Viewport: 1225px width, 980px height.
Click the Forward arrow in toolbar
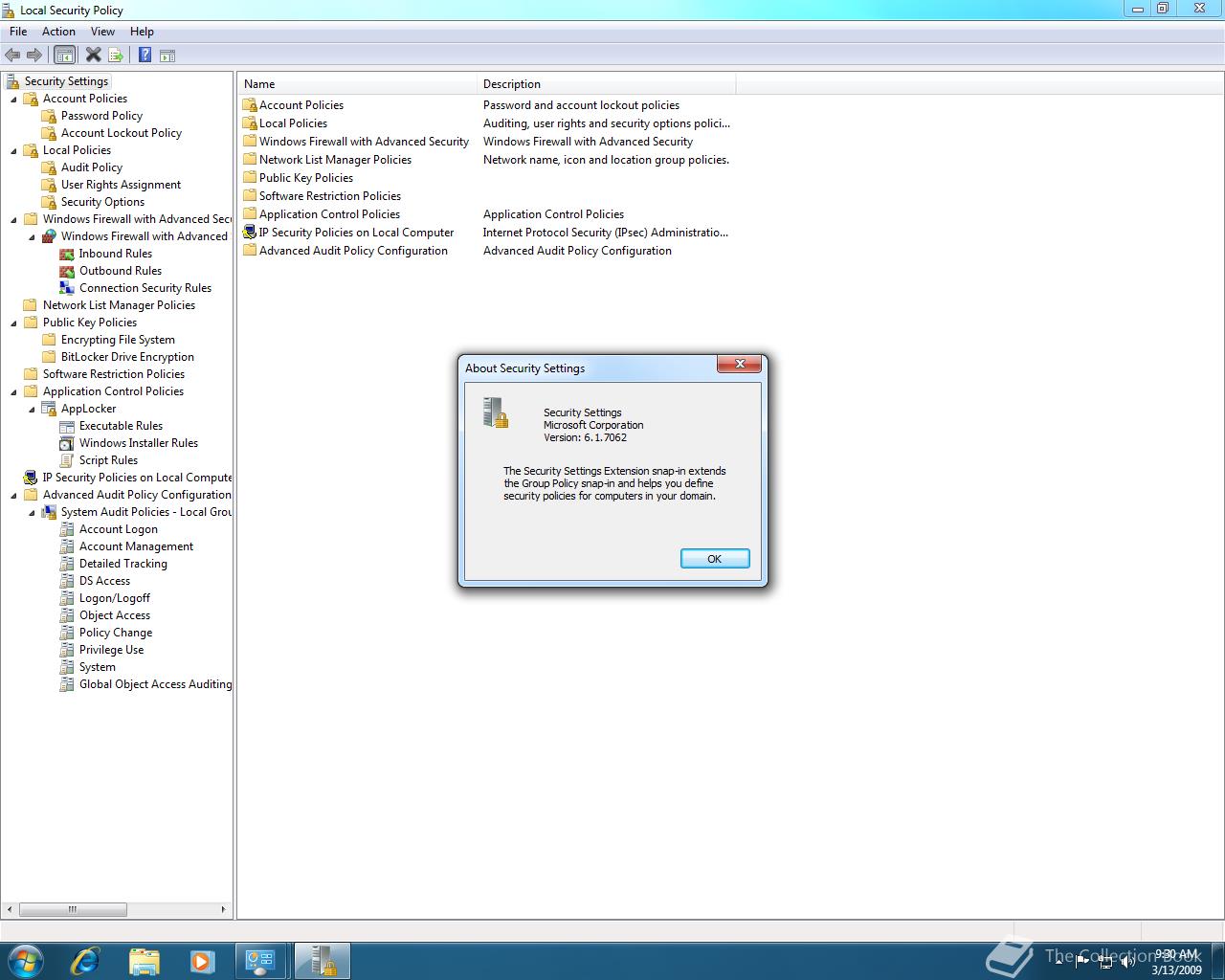(x=34, y=56)
